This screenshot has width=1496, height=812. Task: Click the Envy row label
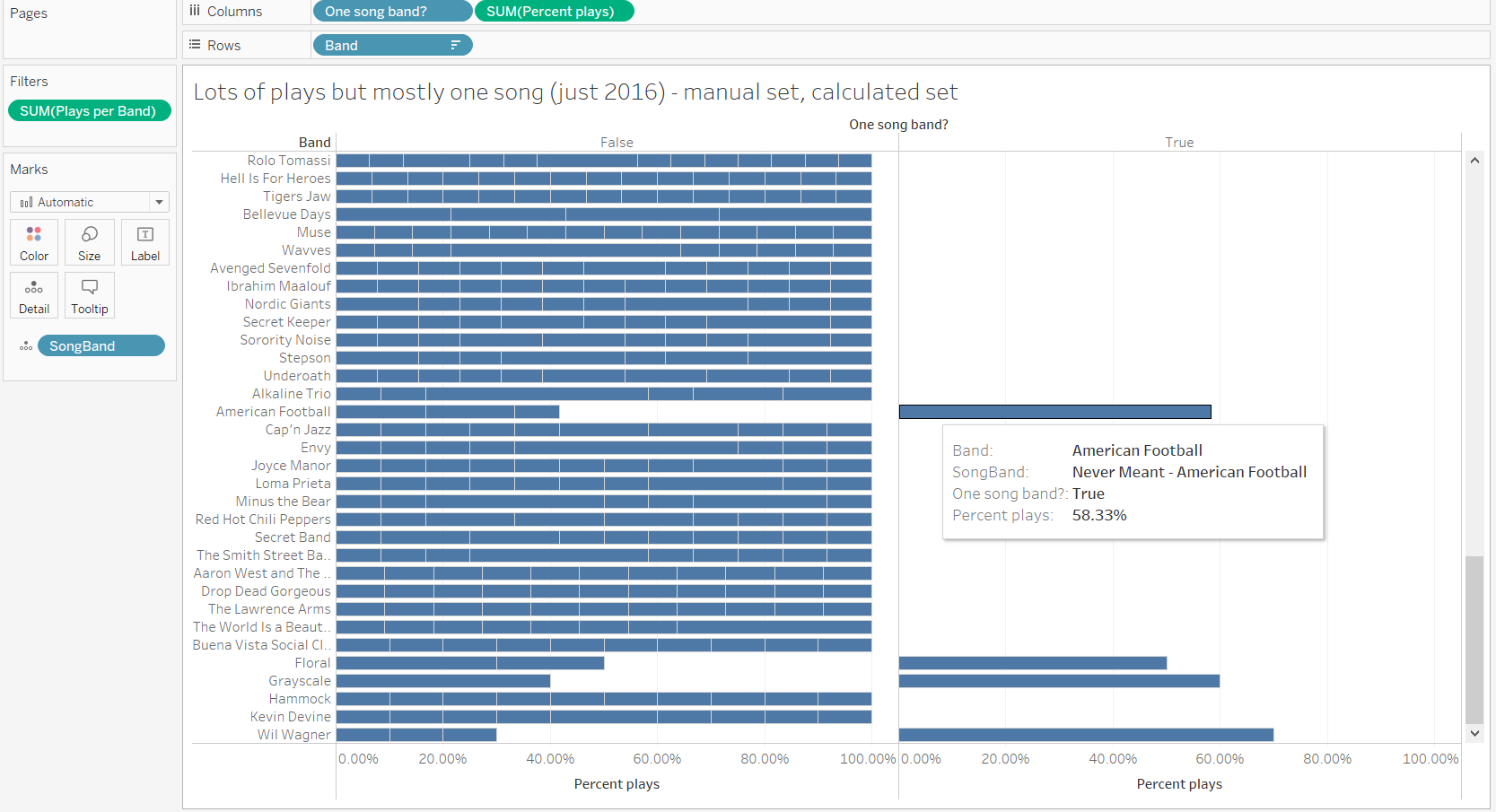click(x=316, y=448)
